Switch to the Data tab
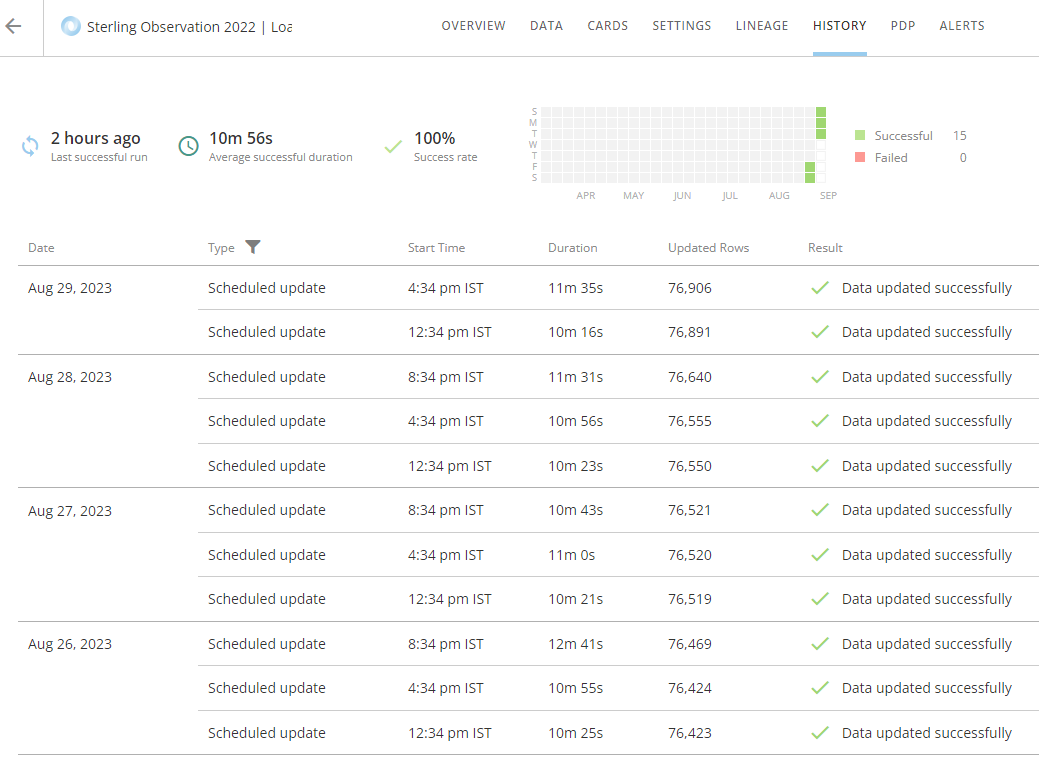 pyautogui.click(x=546, y=26)
